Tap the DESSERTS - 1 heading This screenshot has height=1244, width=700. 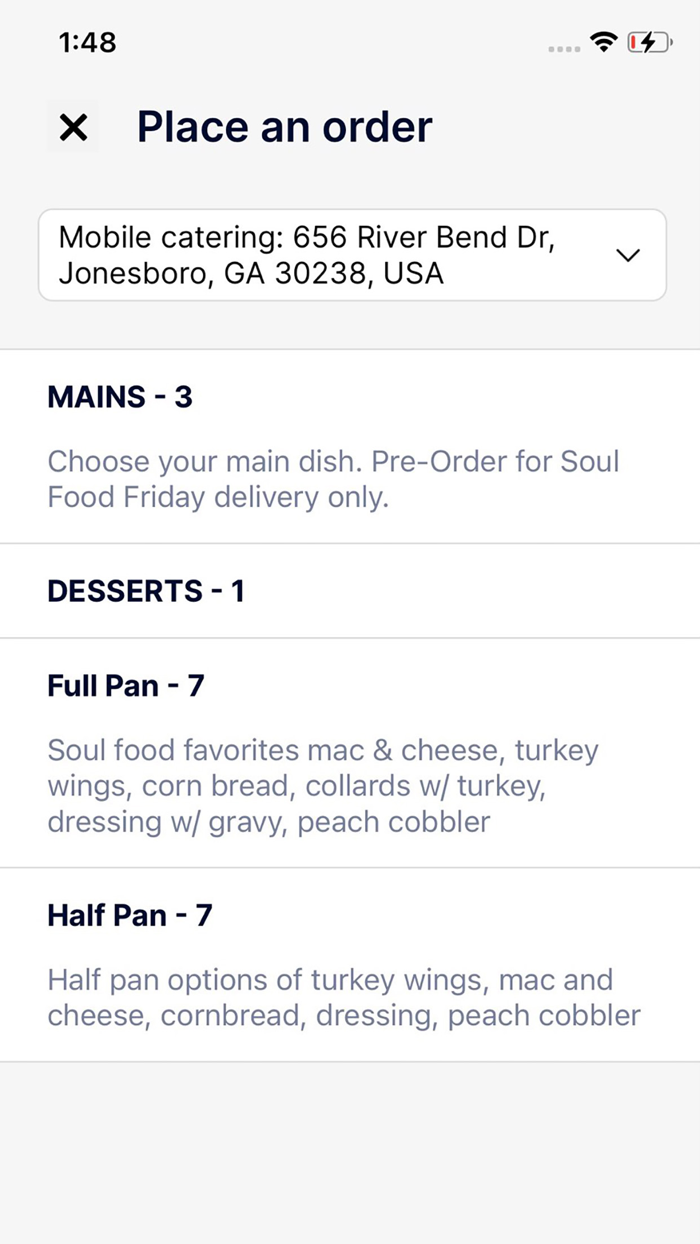click(146, 591)
